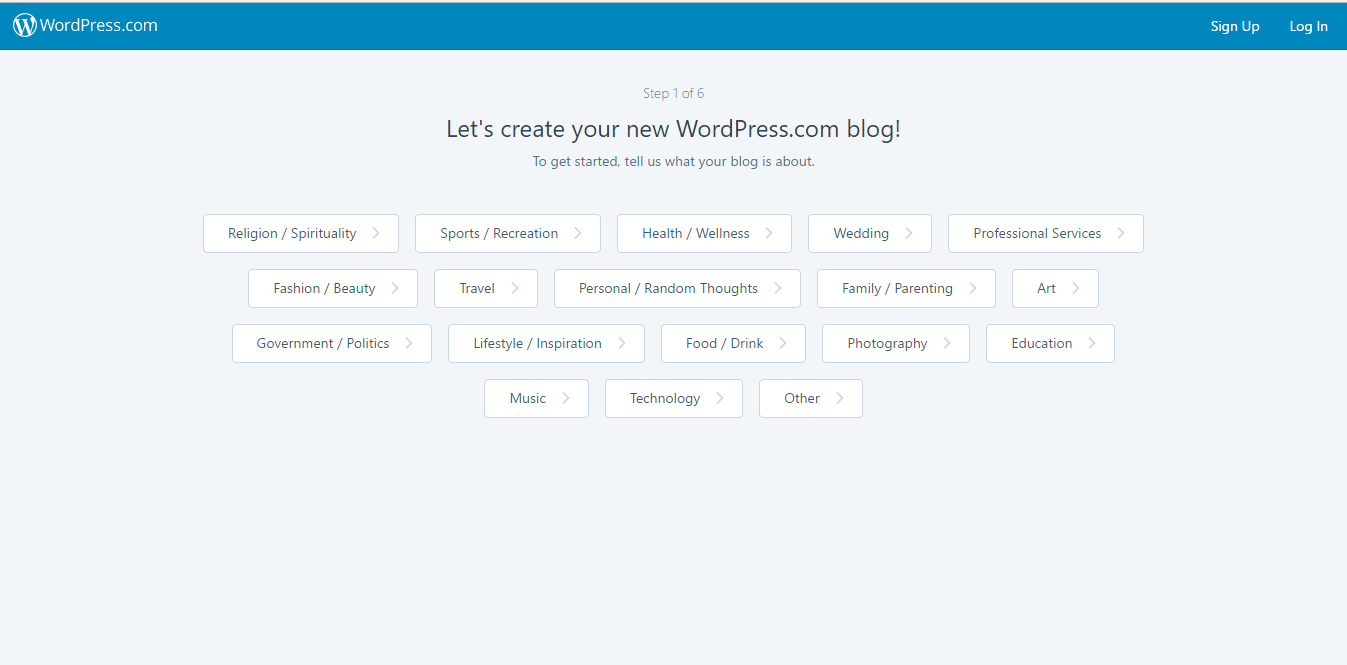Choose Government / Politics topic
This screenshot has width=1347, height=665.
pyautogui.click(x=332, y=343)
